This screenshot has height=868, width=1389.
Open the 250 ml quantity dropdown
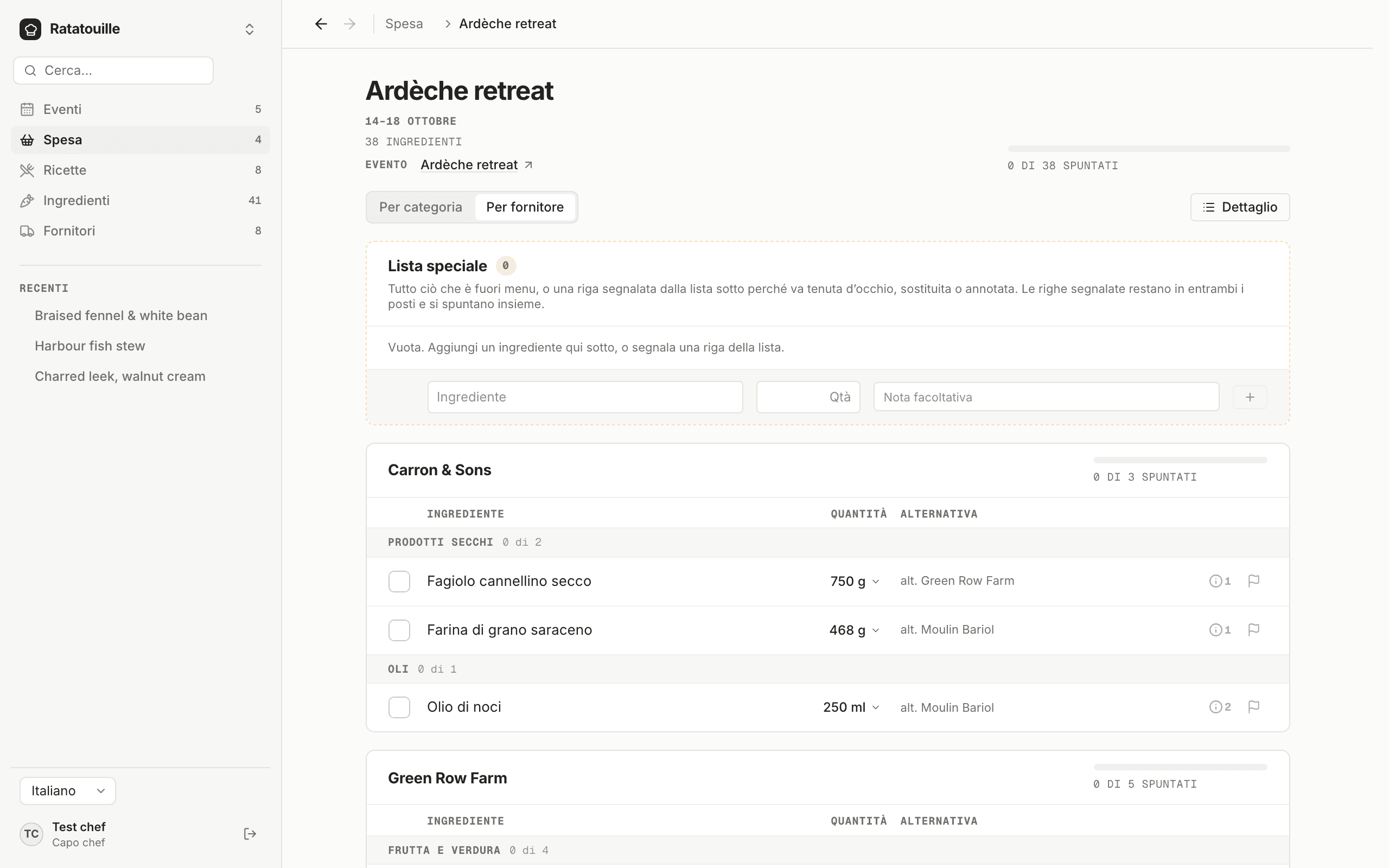(851, 707)
